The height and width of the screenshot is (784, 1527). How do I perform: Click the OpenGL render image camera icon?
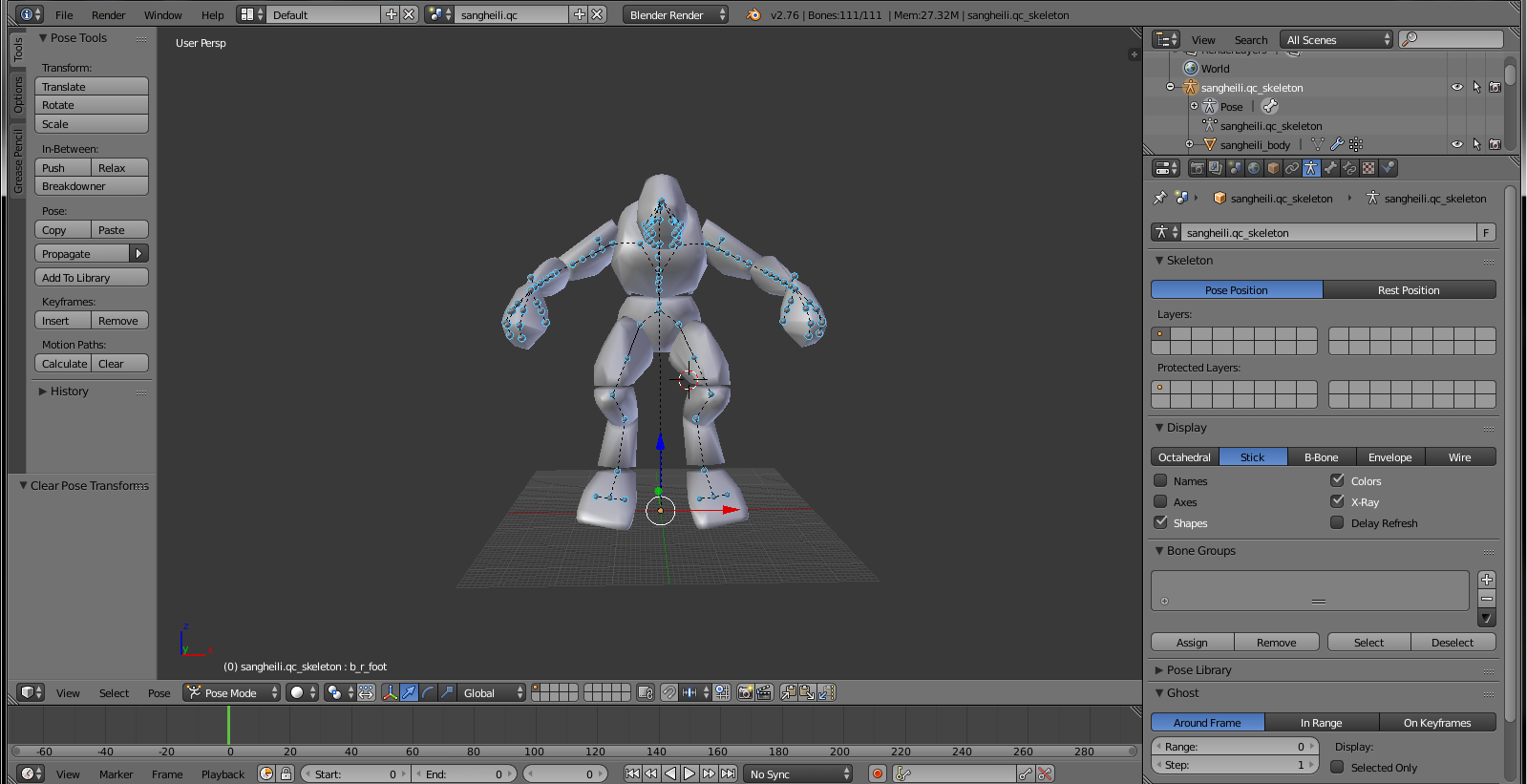[745, 693]
